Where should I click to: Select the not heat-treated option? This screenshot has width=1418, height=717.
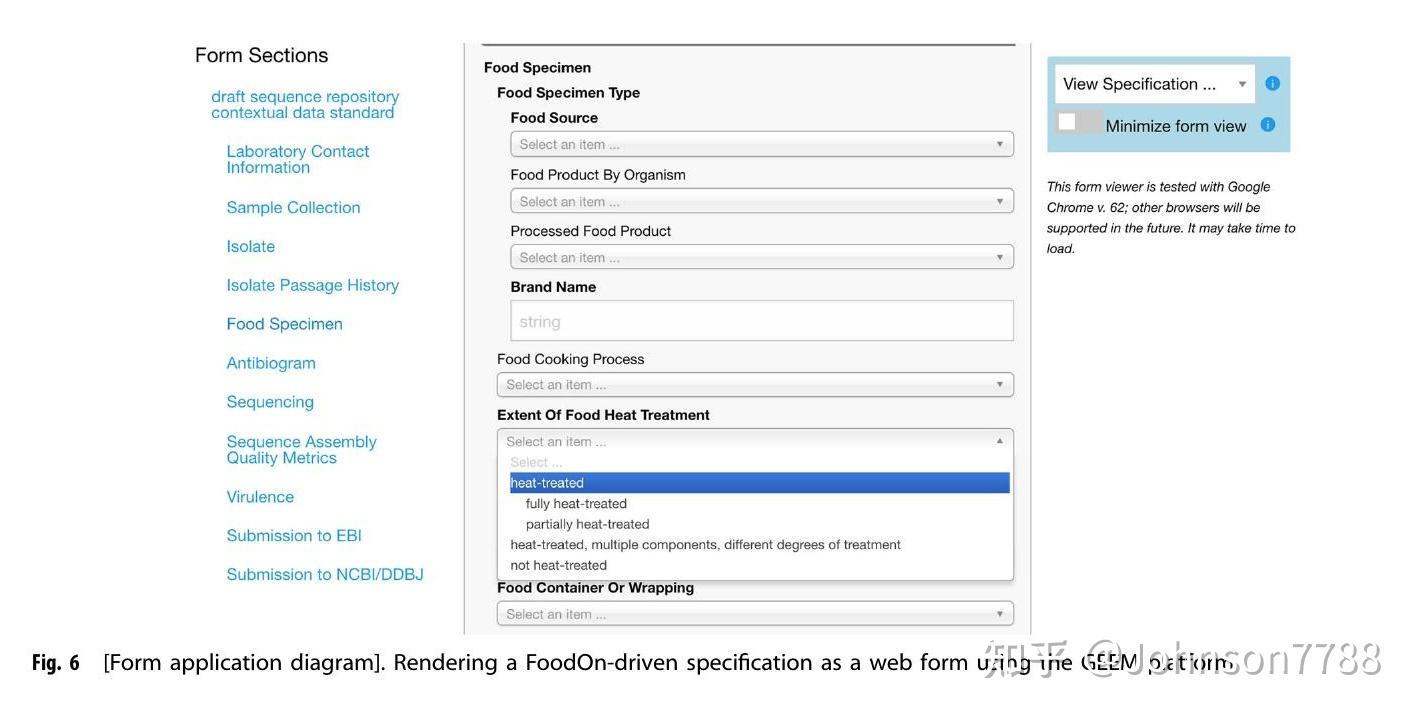point(558,565)
